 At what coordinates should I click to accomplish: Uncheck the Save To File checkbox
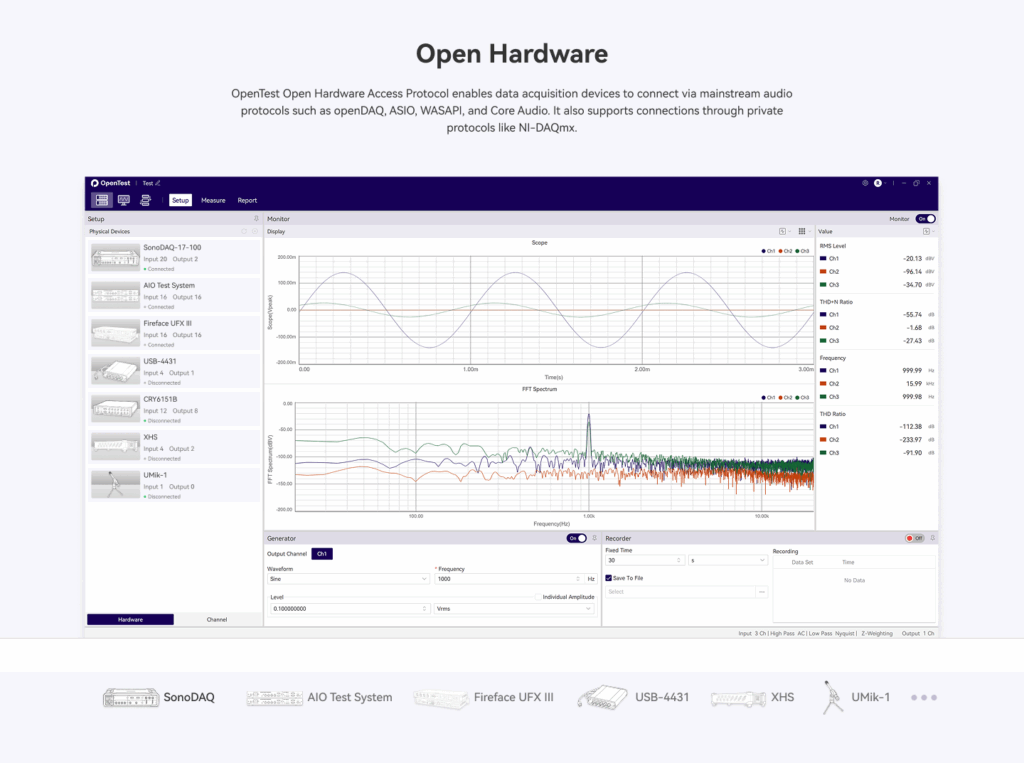[609, 577]
